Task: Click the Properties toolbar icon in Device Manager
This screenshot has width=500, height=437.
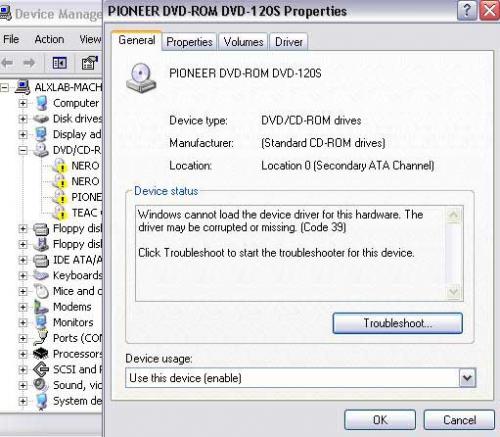Action: (89, 63)
